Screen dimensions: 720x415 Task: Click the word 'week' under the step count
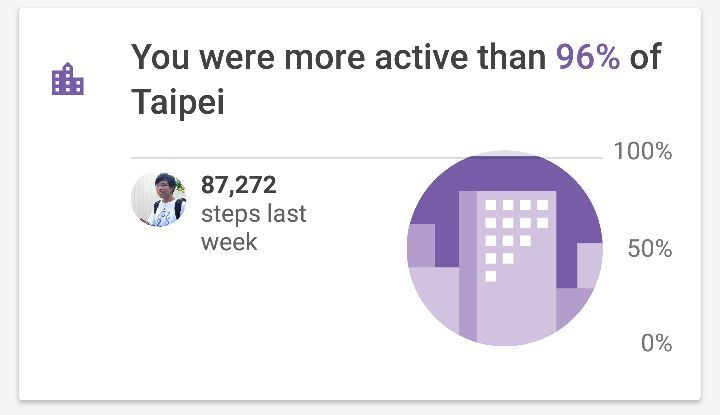(229, 242)
